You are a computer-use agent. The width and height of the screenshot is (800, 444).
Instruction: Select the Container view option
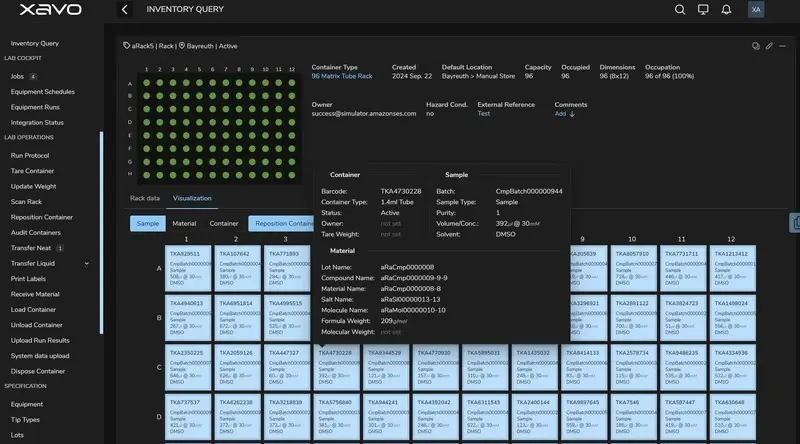223,224
